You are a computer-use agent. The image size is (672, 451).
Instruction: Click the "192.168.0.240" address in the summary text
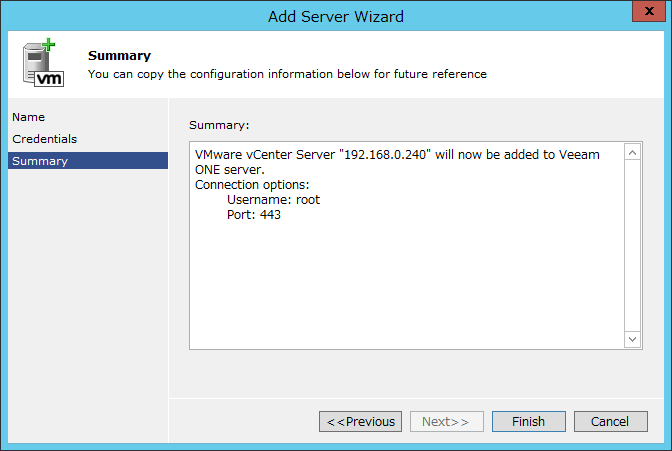point(385,154)
